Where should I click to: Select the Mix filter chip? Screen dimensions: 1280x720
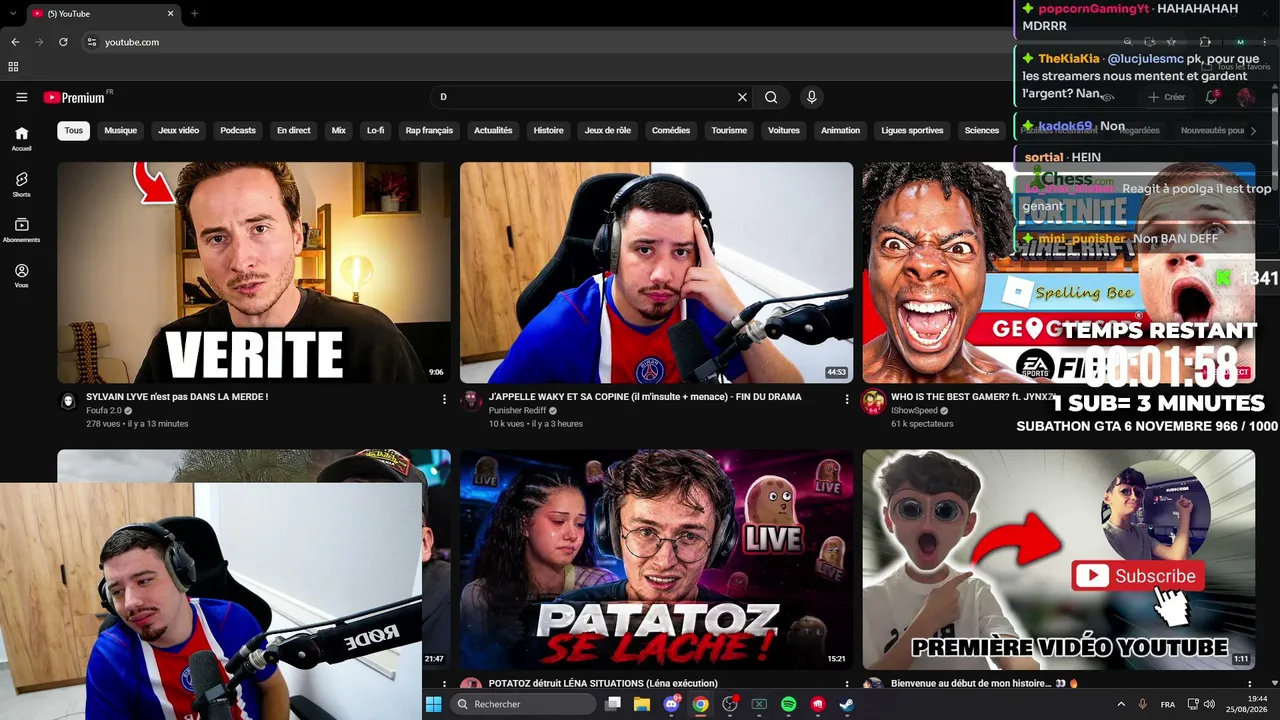pos(339,130)
